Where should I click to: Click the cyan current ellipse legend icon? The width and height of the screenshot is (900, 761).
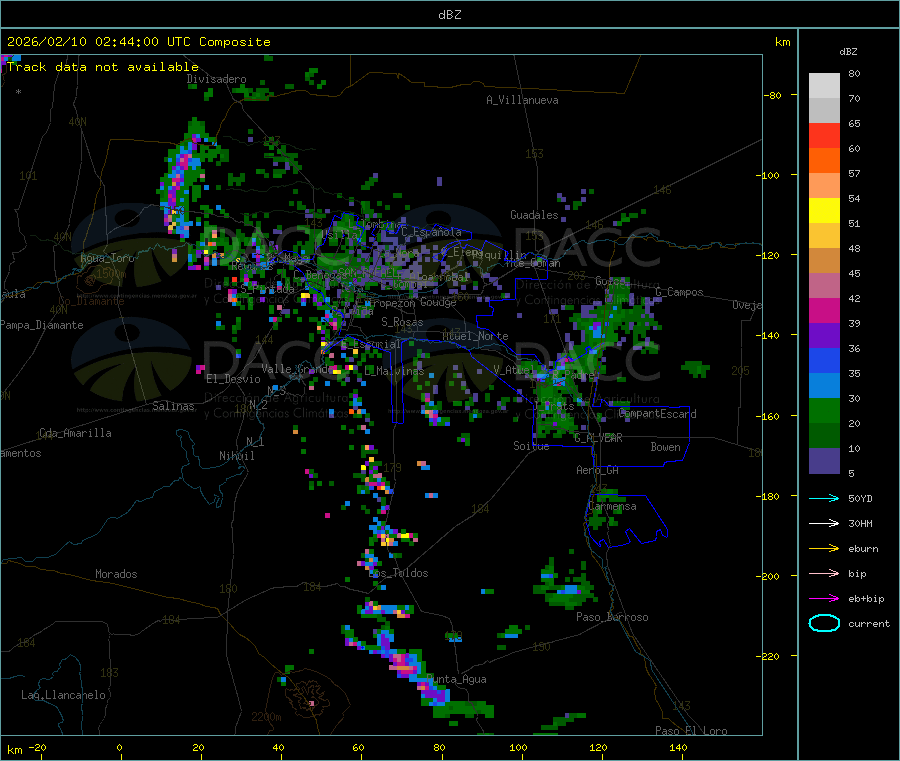pyautogui.click(x=824, y=623)
